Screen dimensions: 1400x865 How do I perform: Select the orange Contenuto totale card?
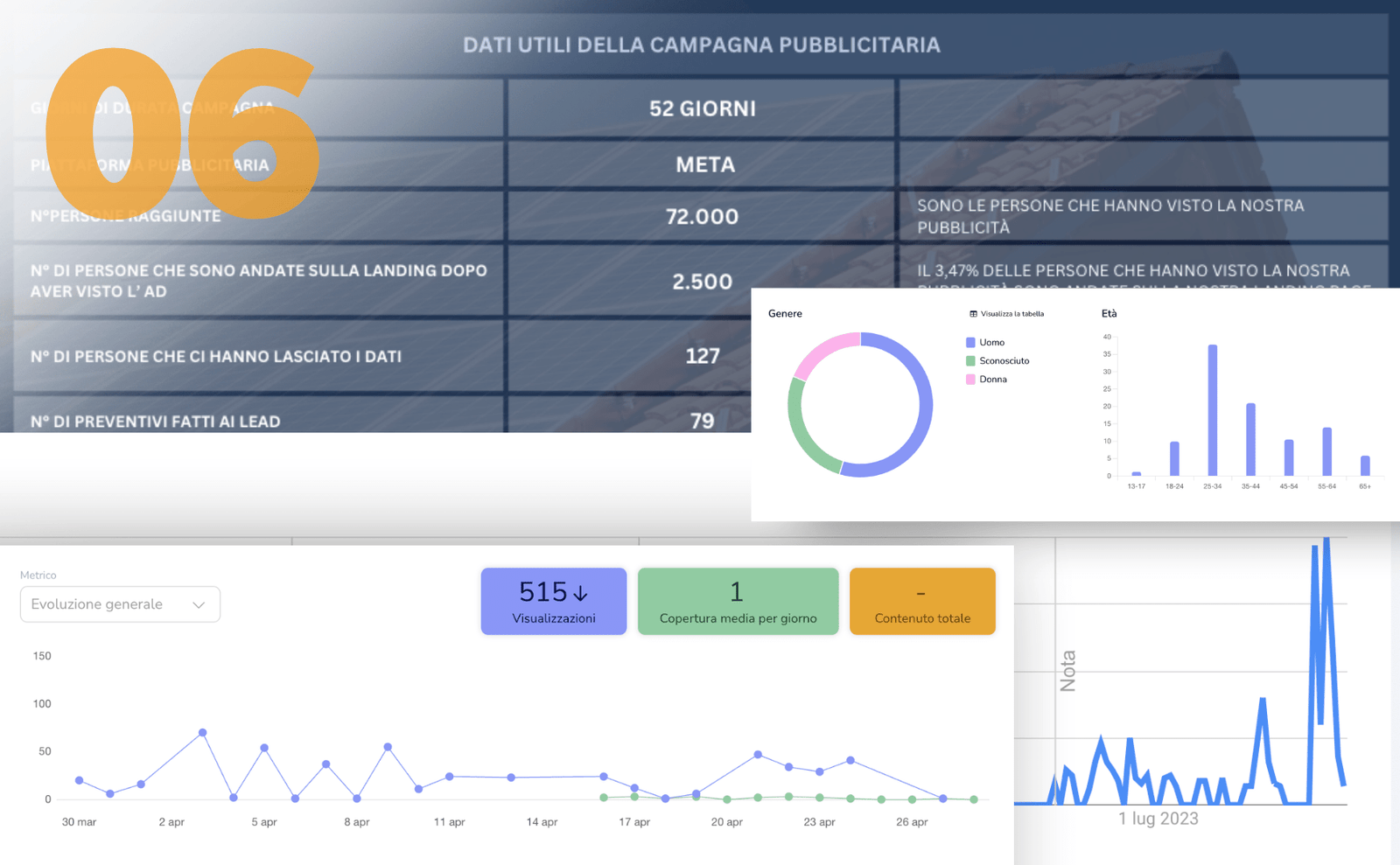click(922, 602)
